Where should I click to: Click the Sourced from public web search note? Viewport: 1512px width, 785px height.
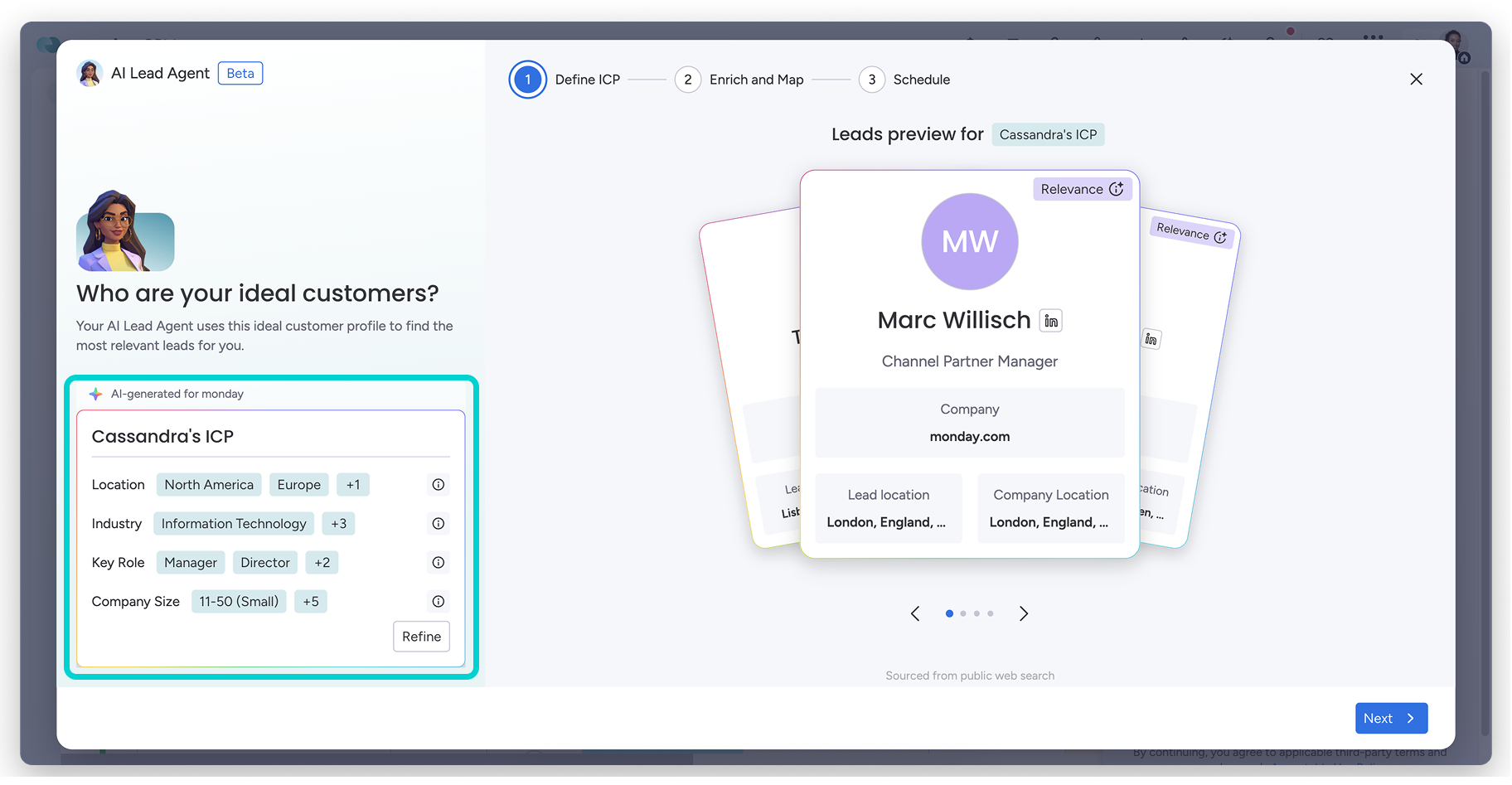(970, 676)
